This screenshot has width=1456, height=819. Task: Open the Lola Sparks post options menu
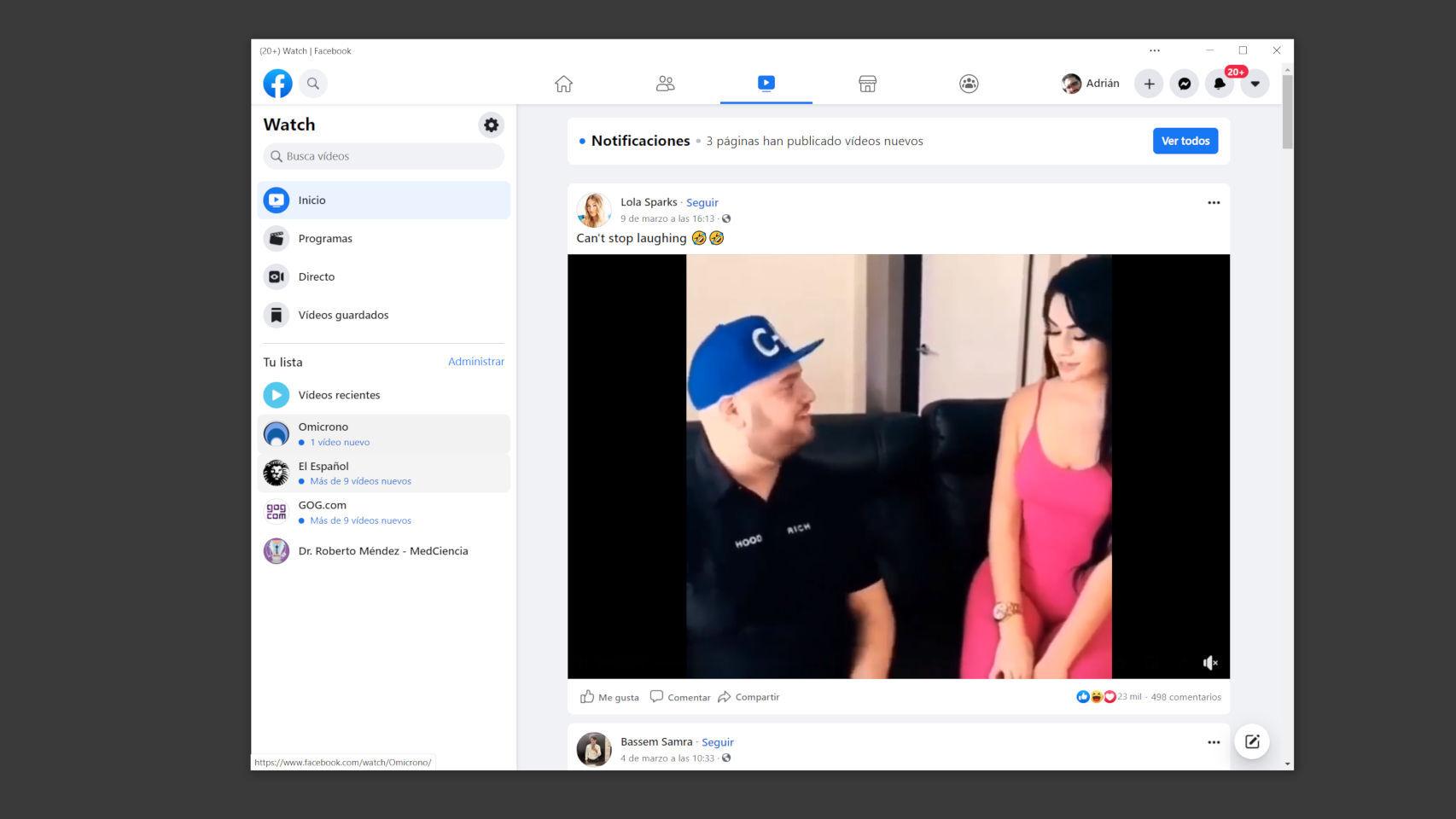point(1214,202)
